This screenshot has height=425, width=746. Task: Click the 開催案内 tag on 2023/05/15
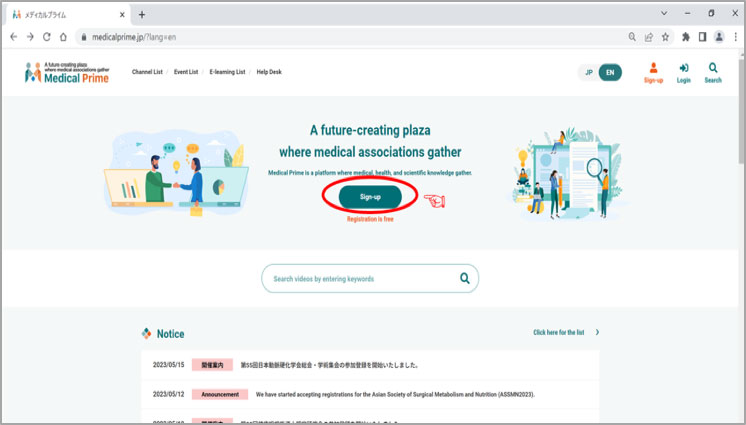(x=212, y=365)
